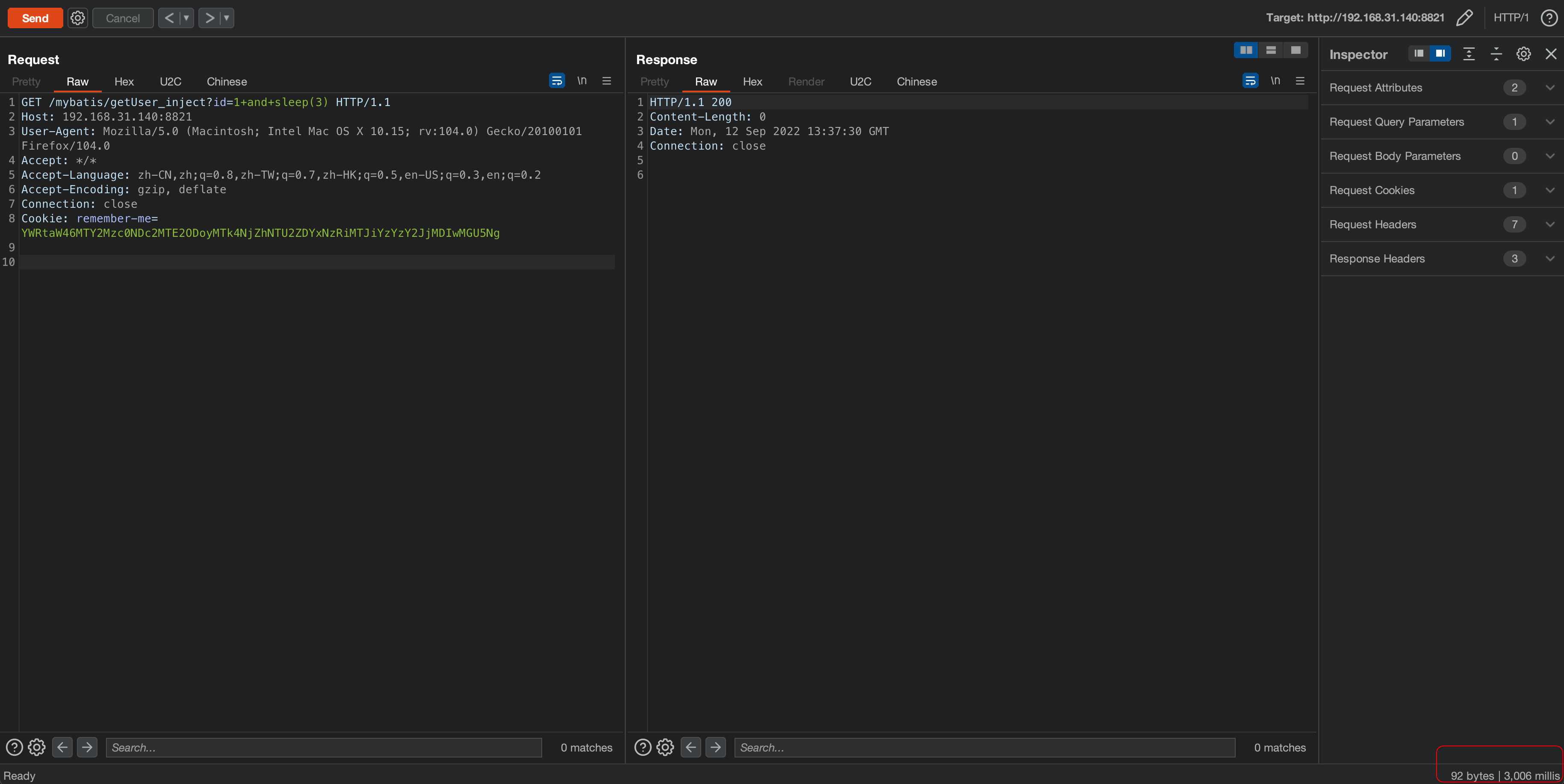Click the gear icon next to Send
Screen dimensions: 1564x784
[x=77, y=18]
